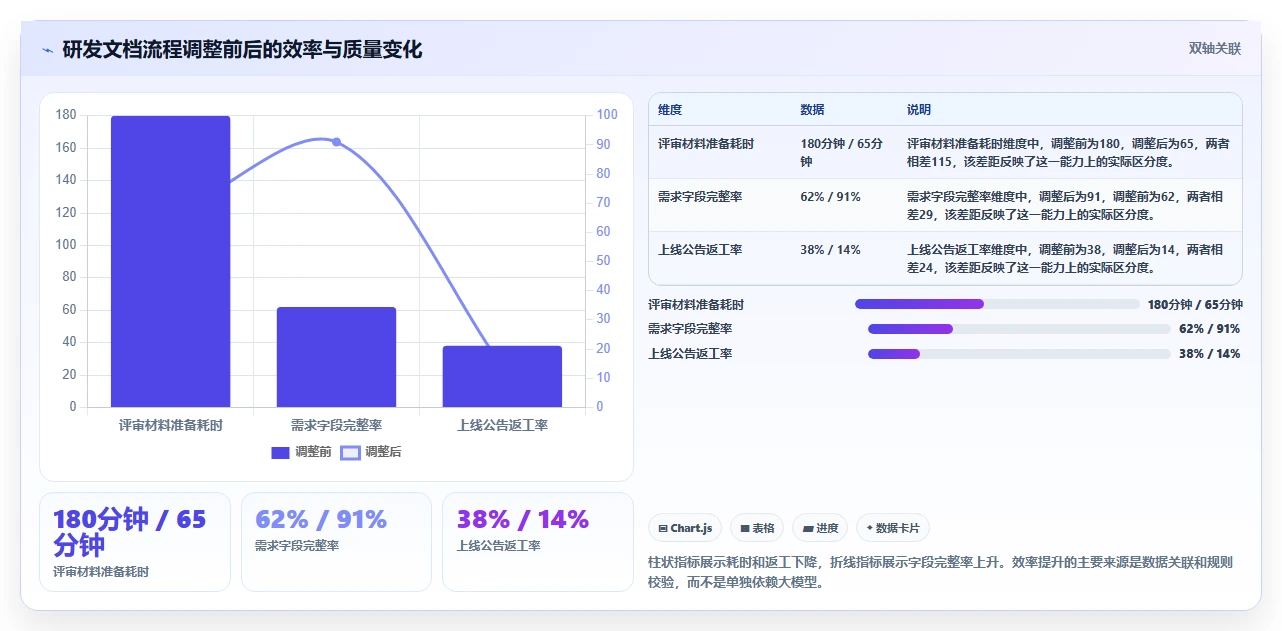
Task: Click the 数据卡片 tag chip
Action: tap(893, 528)
